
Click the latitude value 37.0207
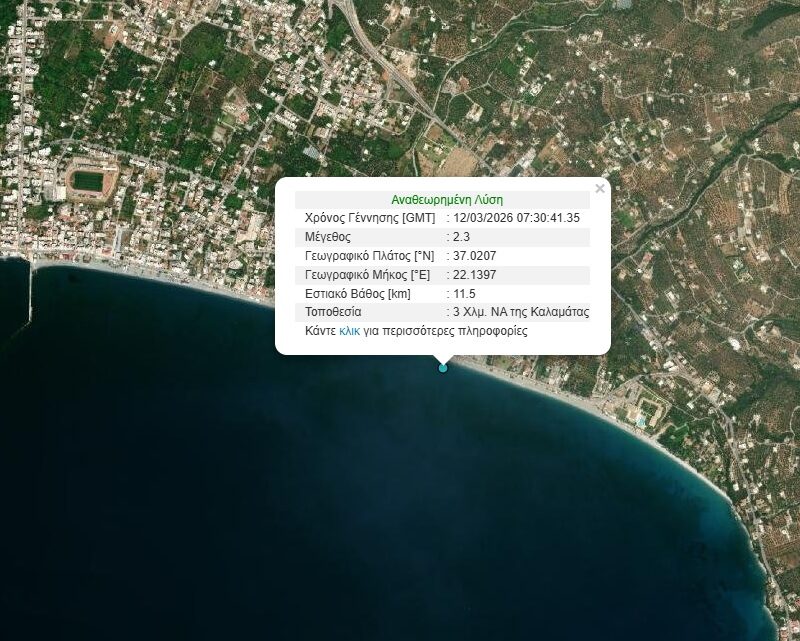[x=474, y=256]
